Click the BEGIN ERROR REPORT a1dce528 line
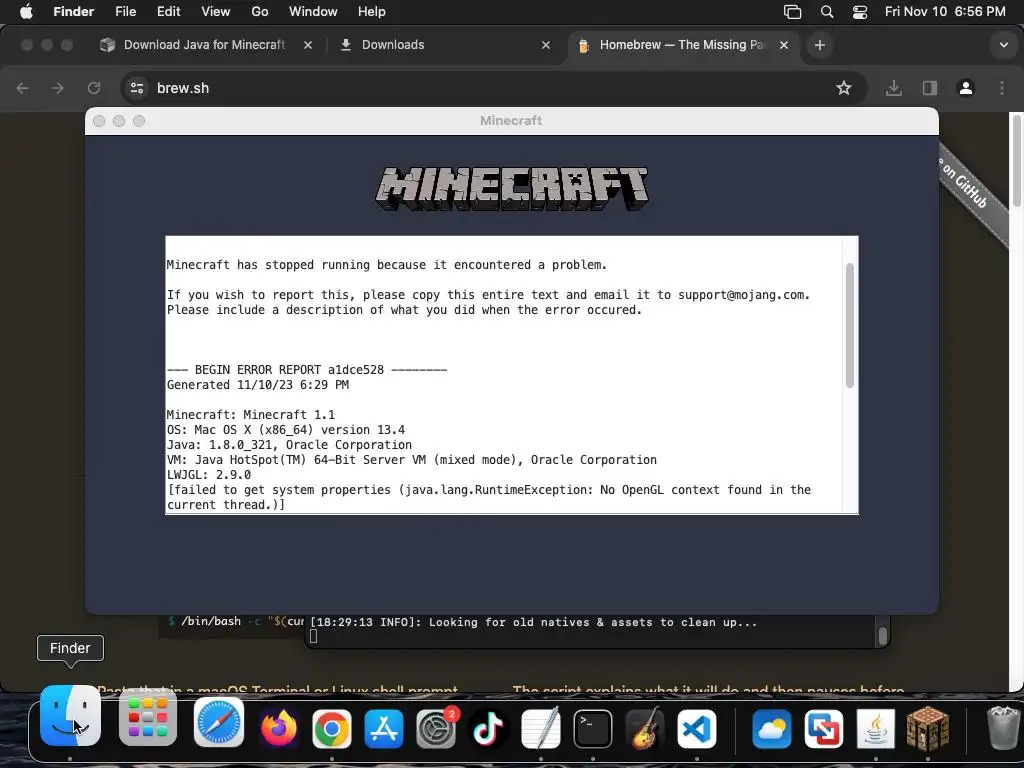Screen dimensions: 1024x768 (307, 370)
